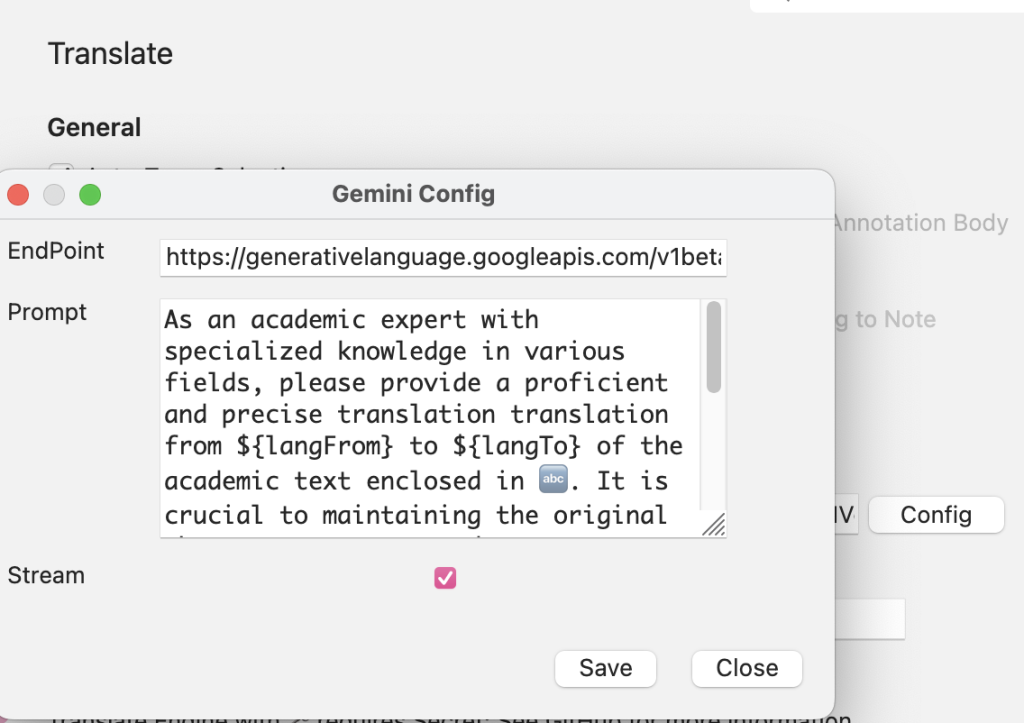
Task: Click the empty text field below Config
Action: click(868, 619)
